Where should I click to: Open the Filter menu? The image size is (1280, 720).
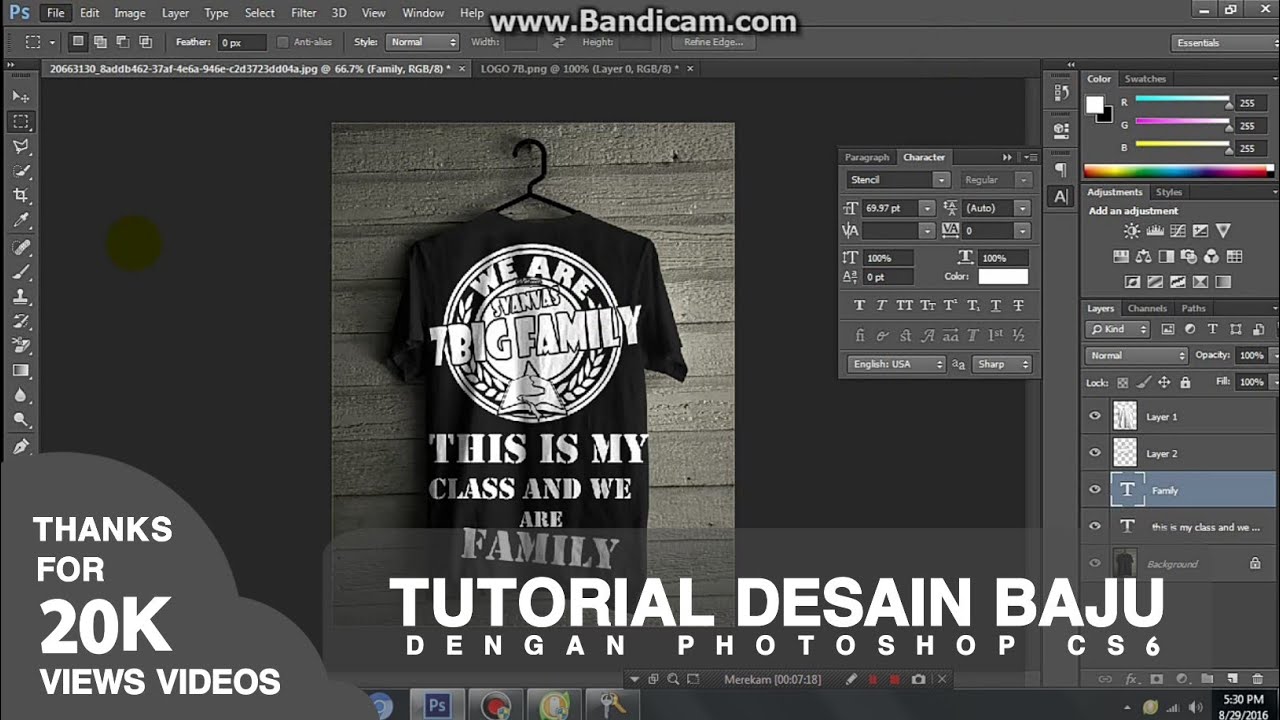tap(303, 13)
